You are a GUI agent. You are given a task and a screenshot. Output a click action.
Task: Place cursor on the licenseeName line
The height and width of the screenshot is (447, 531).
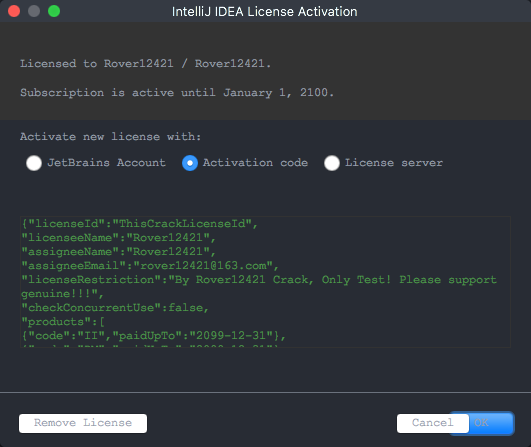(118, 238)
